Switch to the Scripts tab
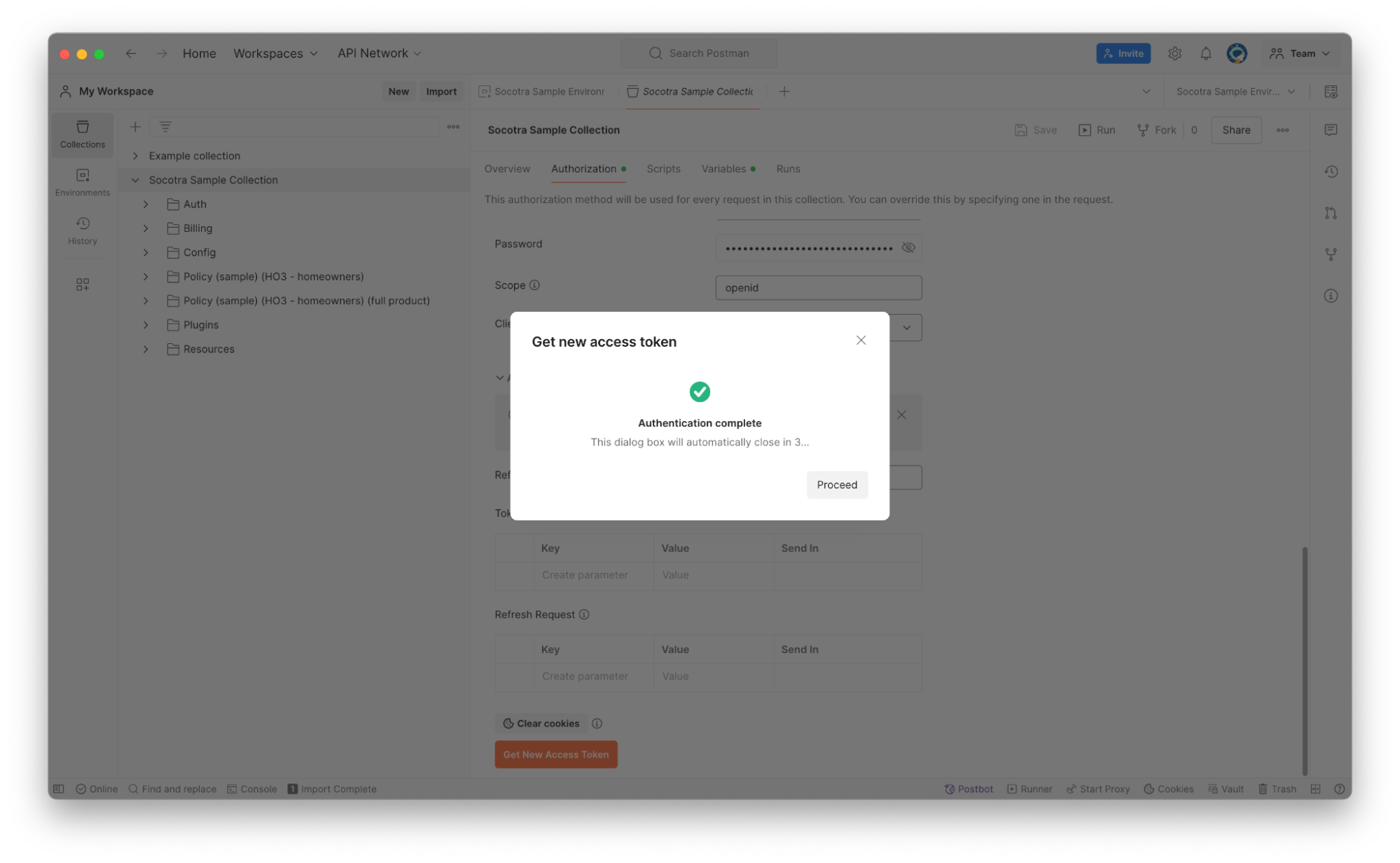Screen dimensions: 1400x863 click(663, 169)
